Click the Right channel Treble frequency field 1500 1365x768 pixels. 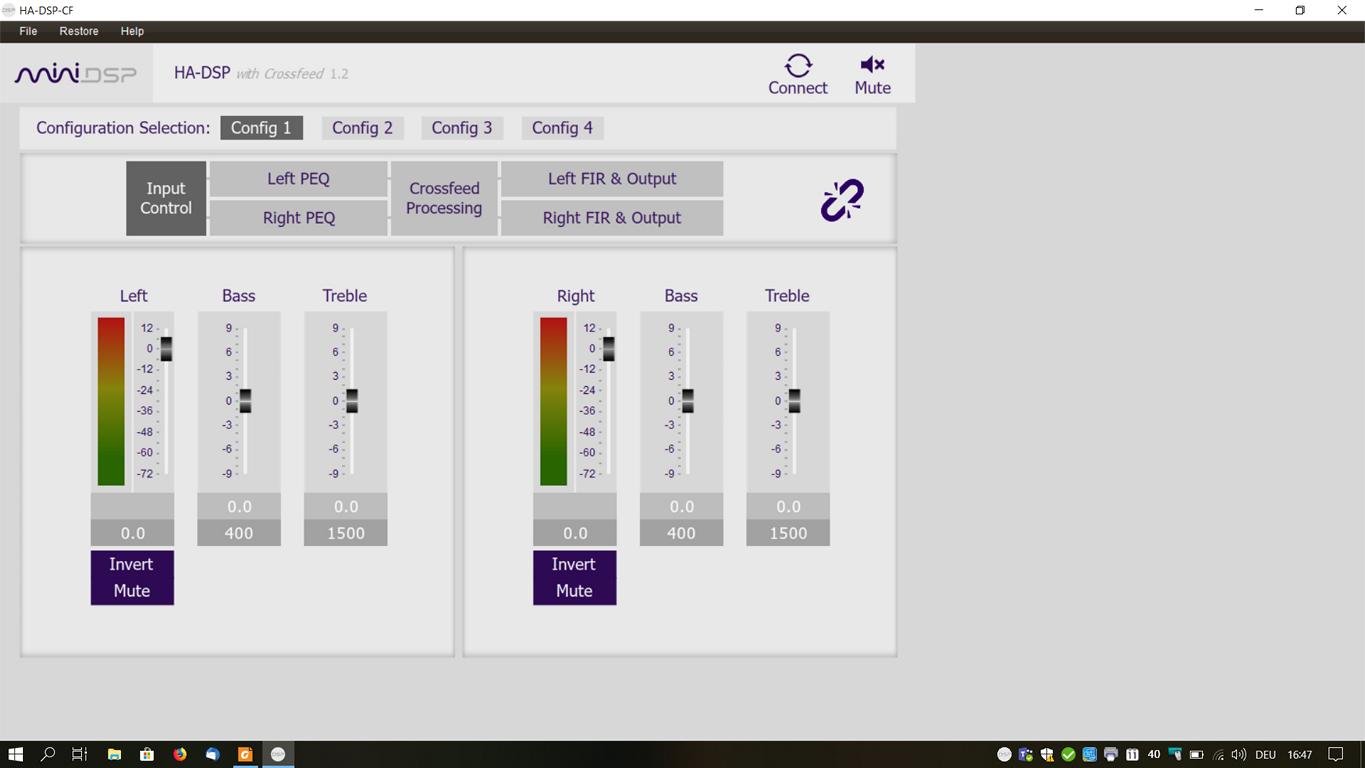point(788,533)
